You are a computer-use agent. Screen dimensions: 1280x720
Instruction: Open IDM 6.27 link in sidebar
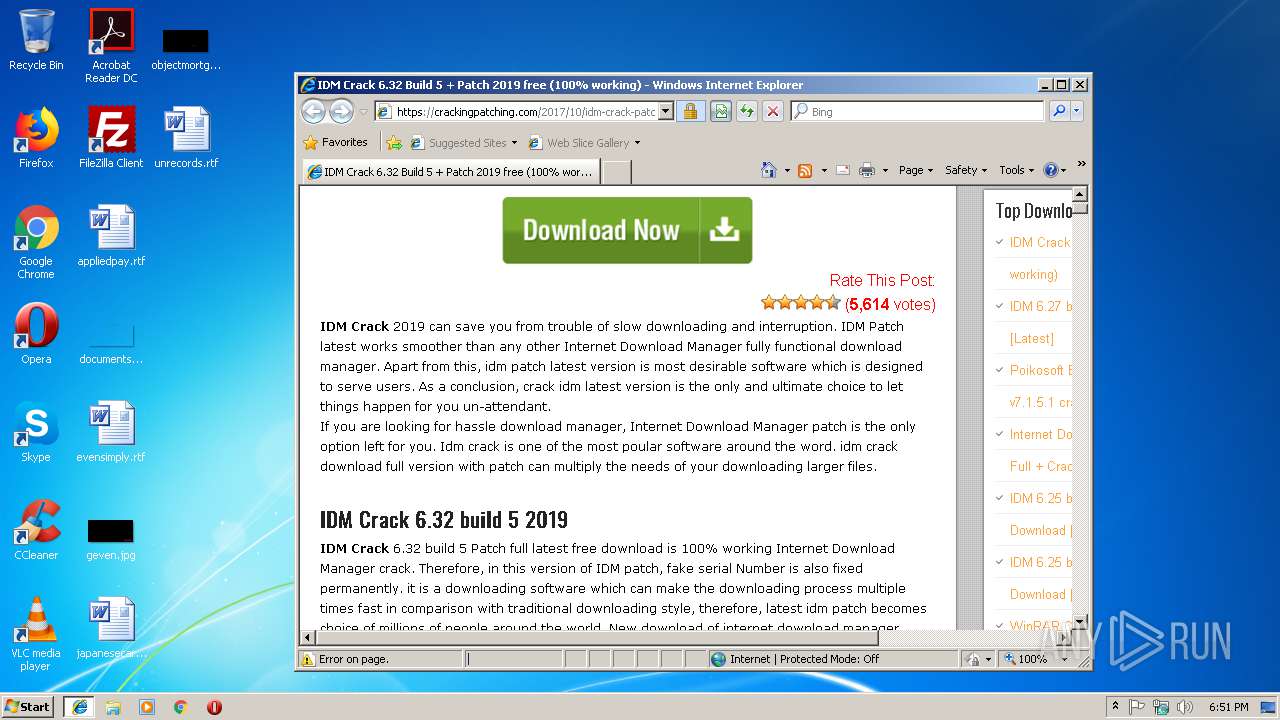pyautogui.click(x=1040, y=306)
